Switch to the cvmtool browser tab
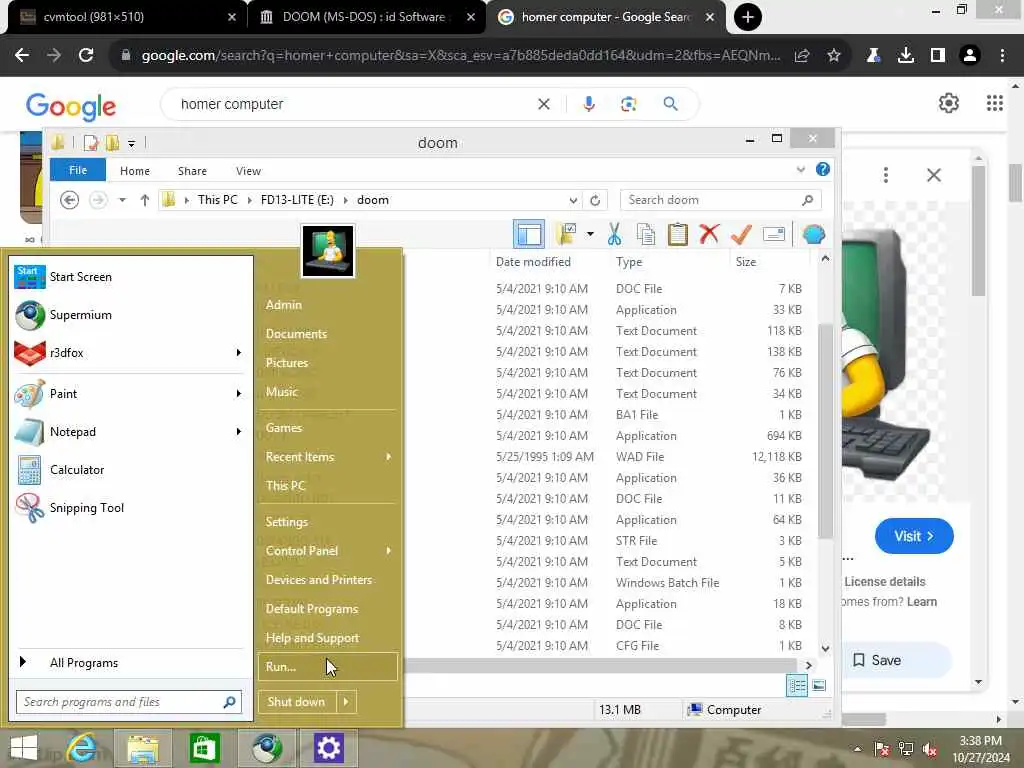This screenshot has height=768, width=1024. tap(127, 17)
